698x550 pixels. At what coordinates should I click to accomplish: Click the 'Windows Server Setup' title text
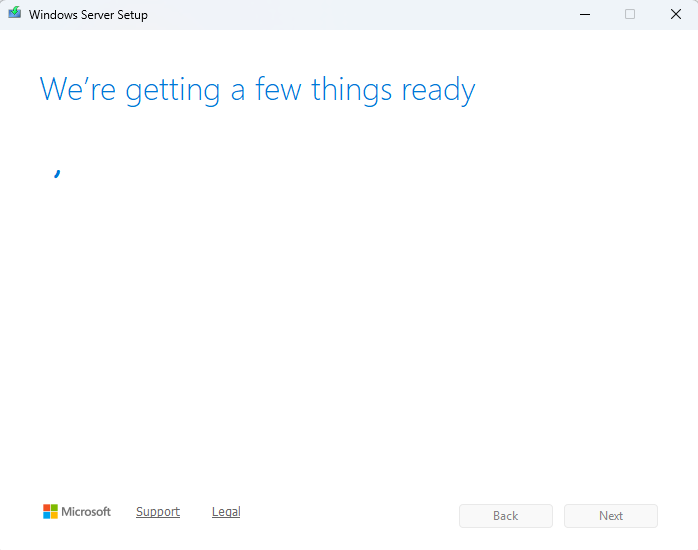pos(88,15)
